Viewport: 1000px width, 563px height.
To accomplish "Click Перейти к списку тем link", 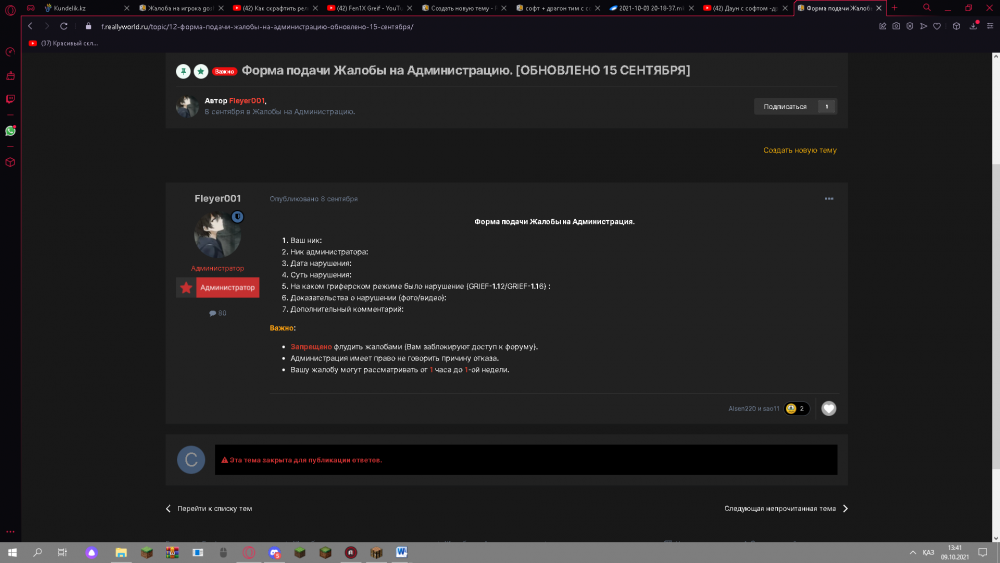I will tap(209, 509).
